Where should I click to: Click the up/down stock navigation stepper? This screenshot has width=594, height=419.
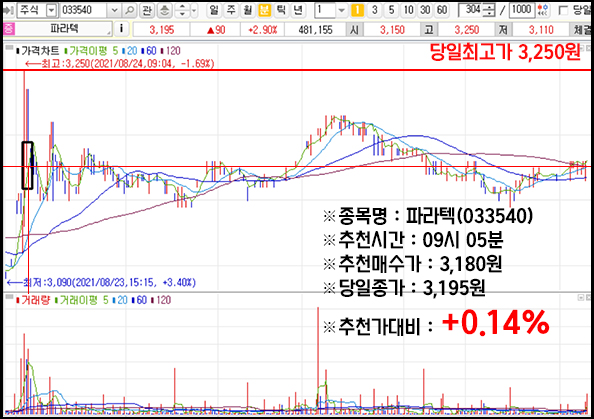(182, 10)
